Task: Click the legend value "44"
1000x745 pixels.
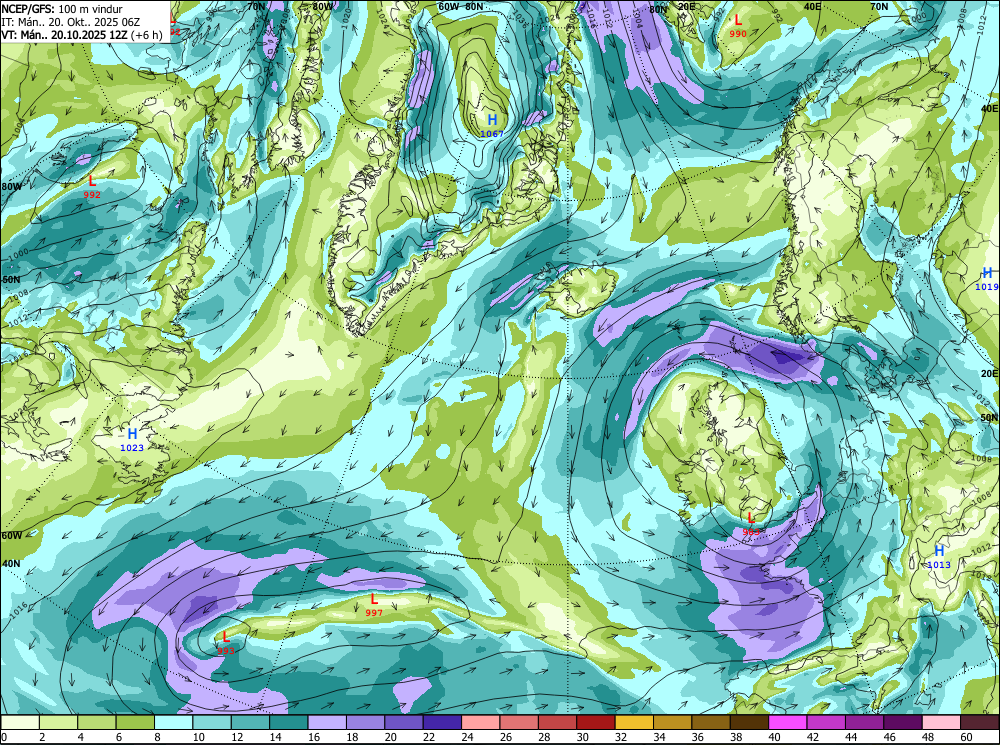Action: click(x=851, y=737)
